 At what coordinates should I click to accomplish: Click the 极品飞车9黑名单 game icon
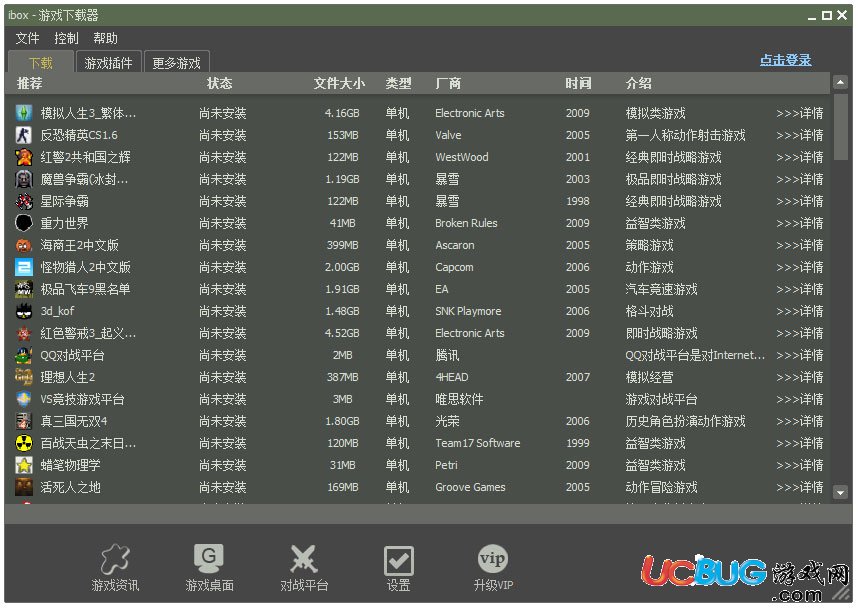pos(24,289)
